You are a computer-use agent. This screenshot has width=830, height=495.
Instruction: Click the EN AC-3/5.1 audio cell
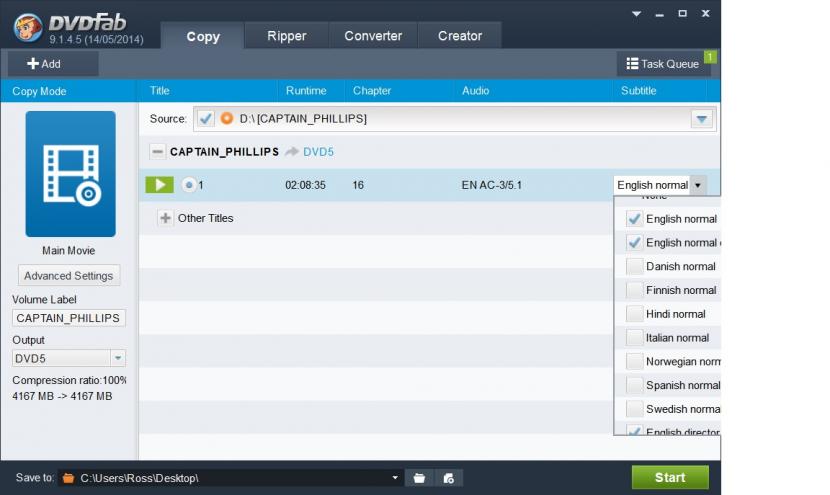[491, 185]
